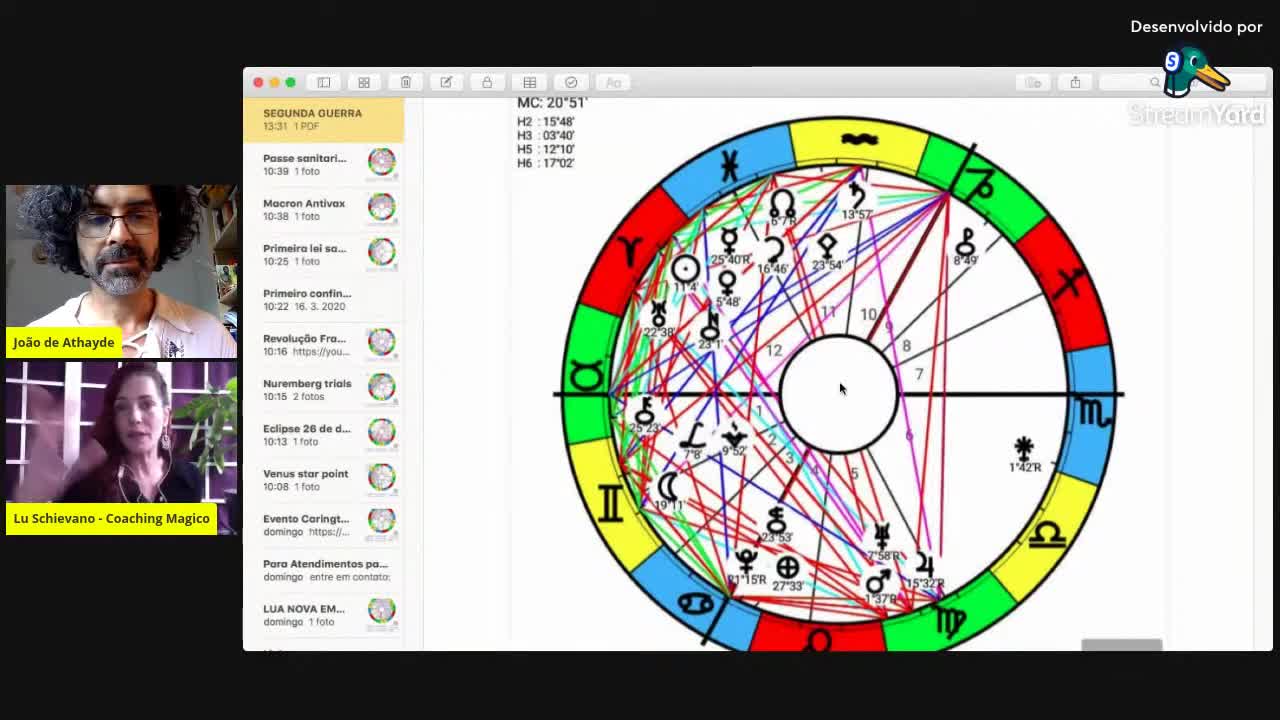Add a checklist with checkmark icon

coord(571,82)
